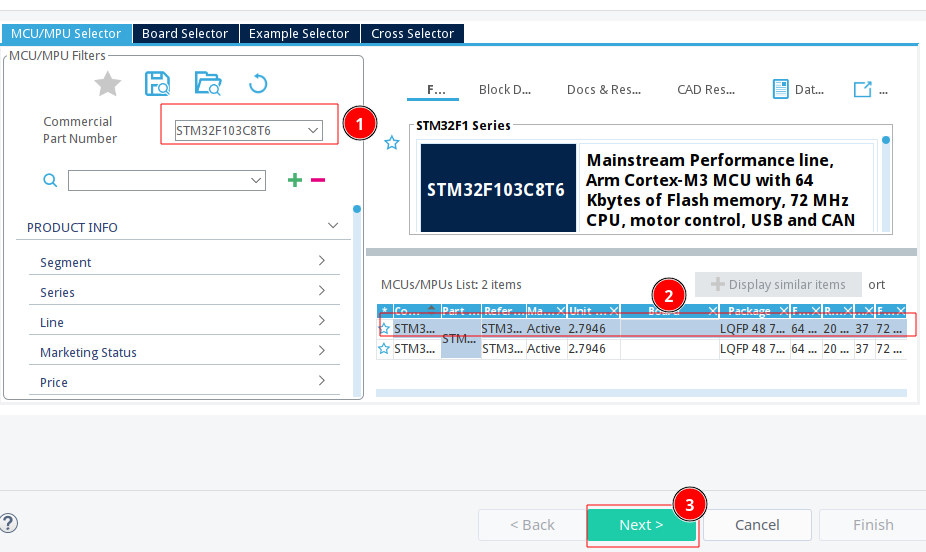
Task: Open the Datasheet document icon
Action: [780, 89]
